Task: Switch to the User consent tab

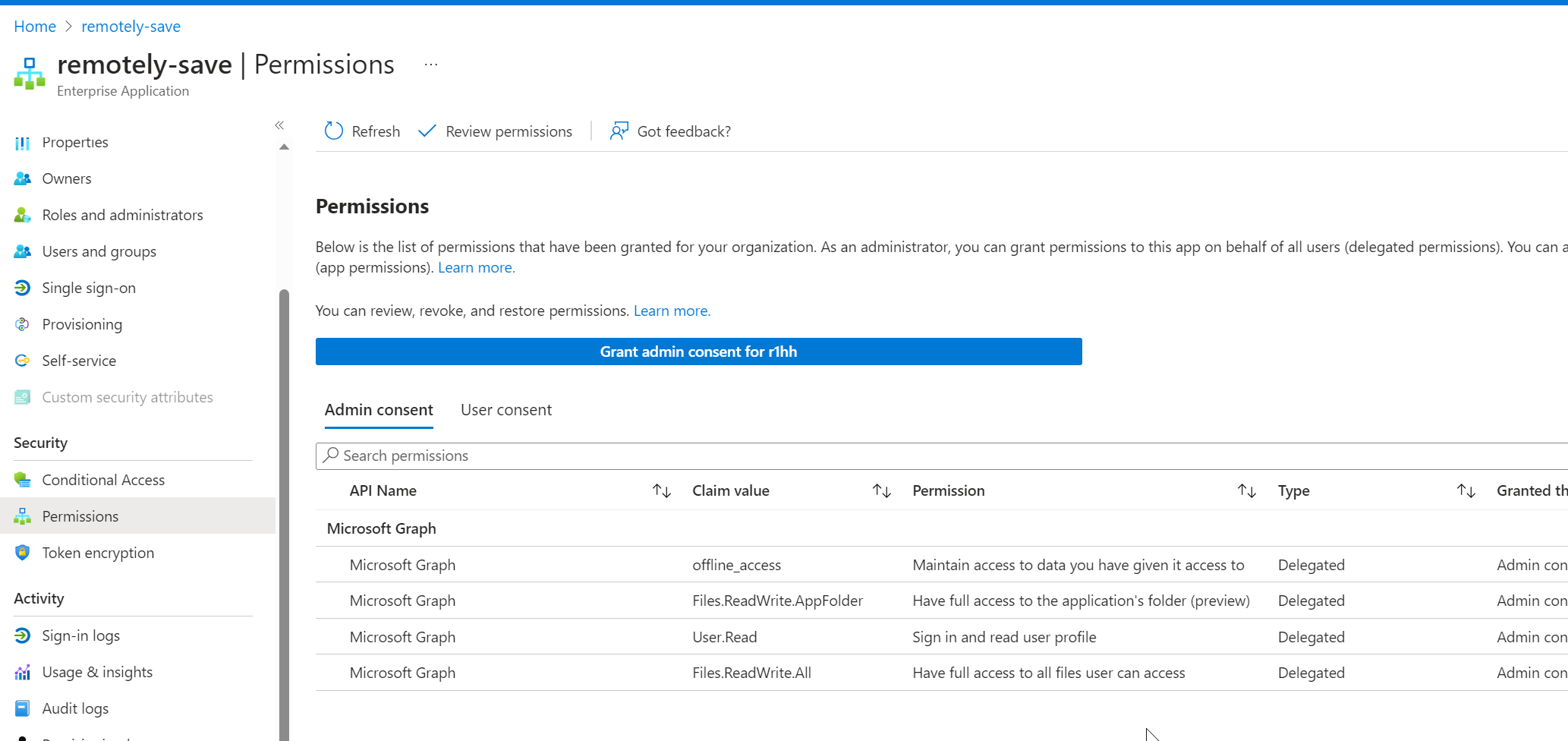Action: [x=505, y=409]
